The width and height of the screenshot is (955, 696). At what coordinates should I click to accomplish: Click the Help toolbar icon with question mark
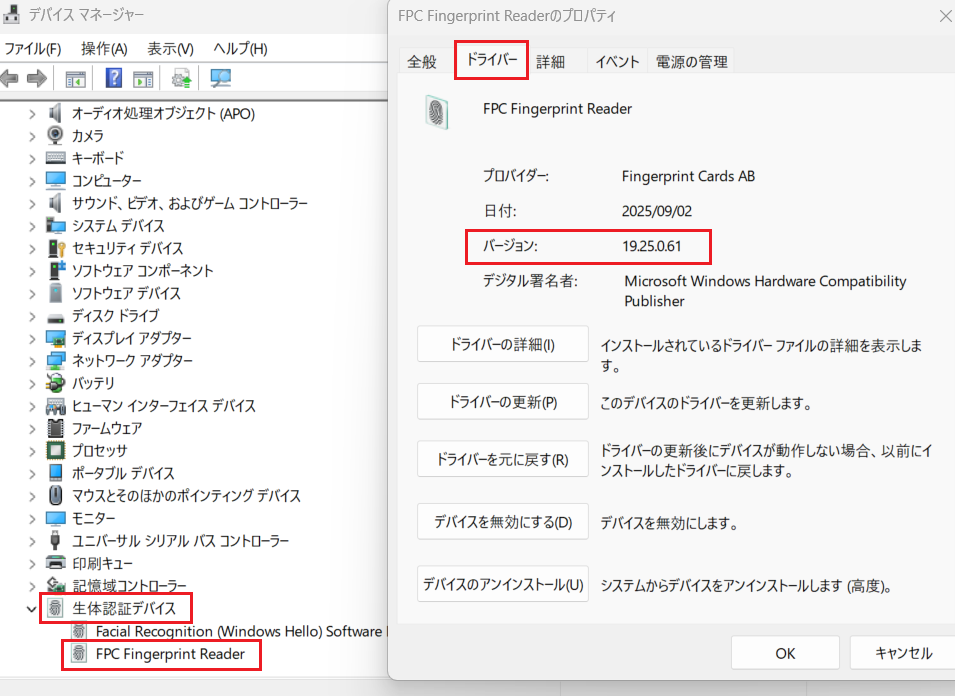114,79
